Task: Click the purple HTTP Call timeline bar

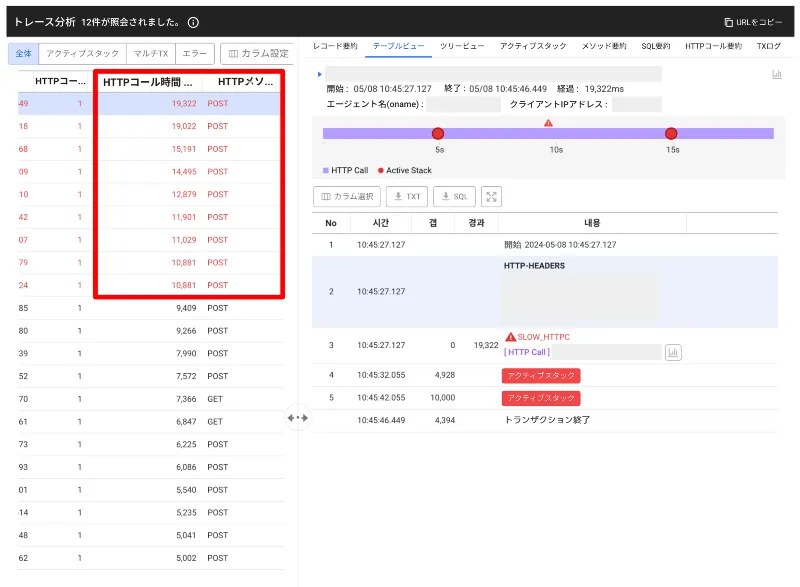Action: (x=548, y=134)
